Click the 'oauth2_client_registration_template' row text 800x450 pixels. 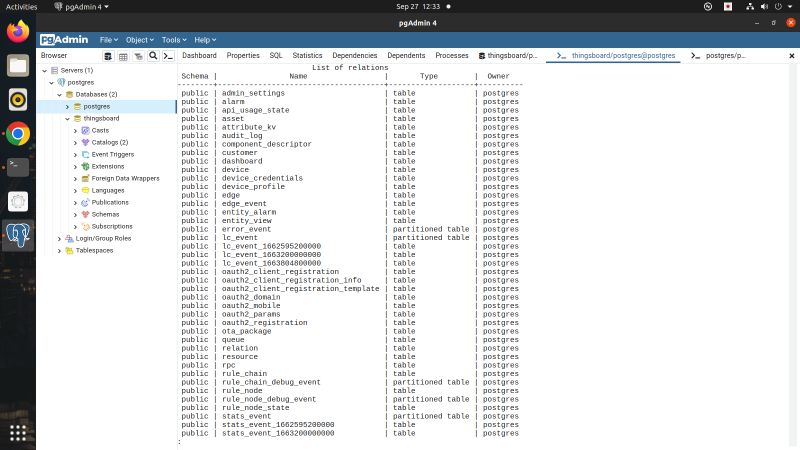pos(301,289)
